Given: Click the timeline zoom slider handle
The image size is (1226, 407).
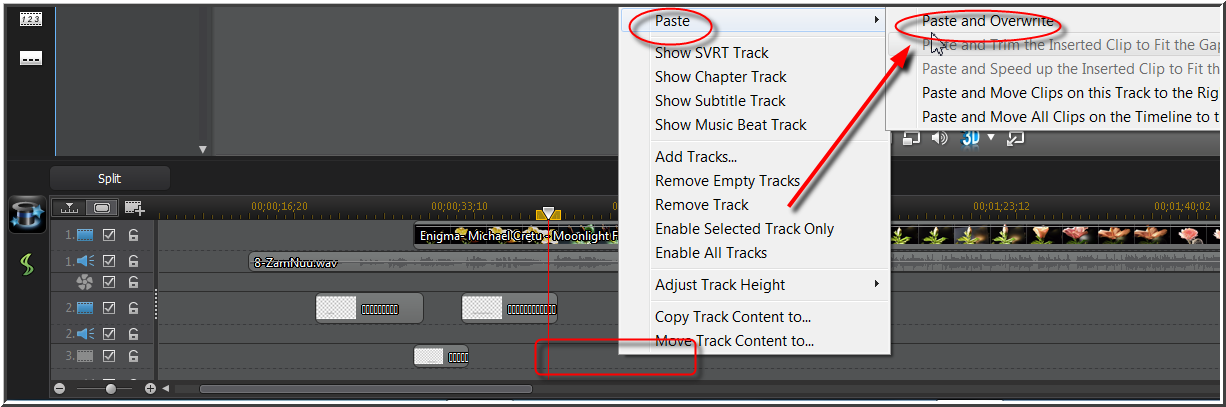Looking at the screenshot, I should tap(110, 388).
